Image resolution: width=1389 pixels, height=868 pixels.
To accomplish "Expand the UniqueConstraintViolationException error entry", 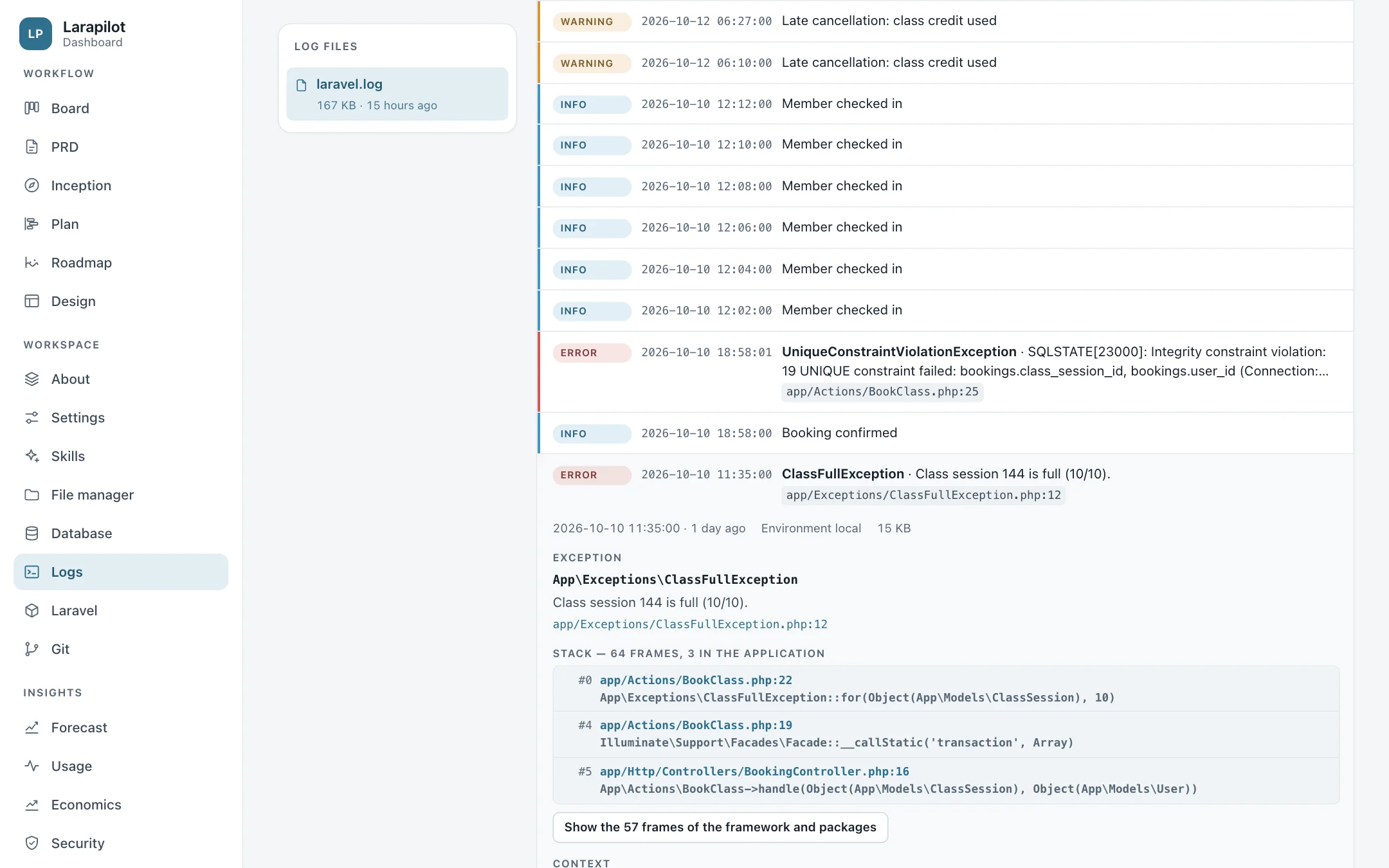I will pyautogui.click(x=946, y=372).
